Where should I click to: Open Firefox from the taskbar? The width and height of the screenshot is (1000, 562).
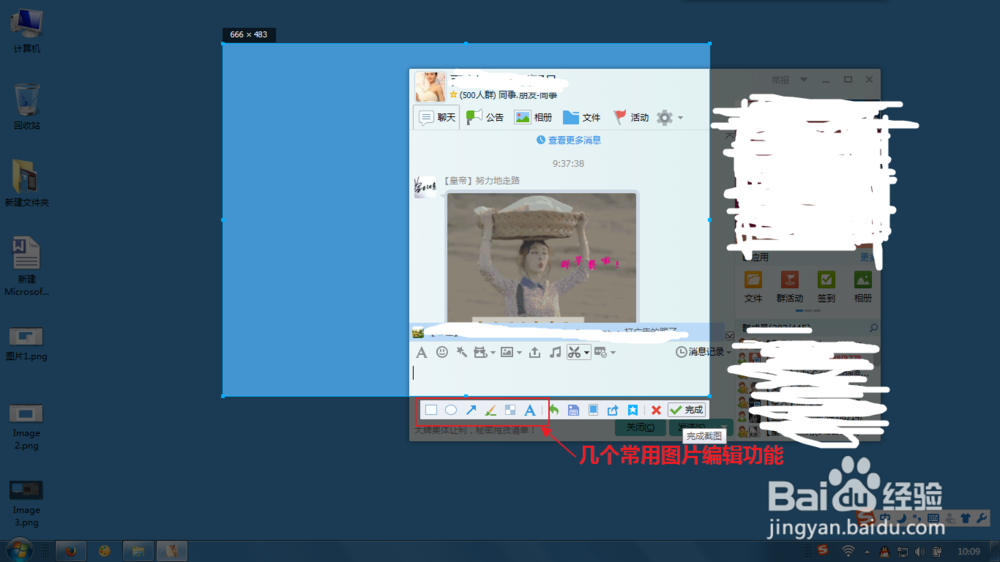coord(70,551)
